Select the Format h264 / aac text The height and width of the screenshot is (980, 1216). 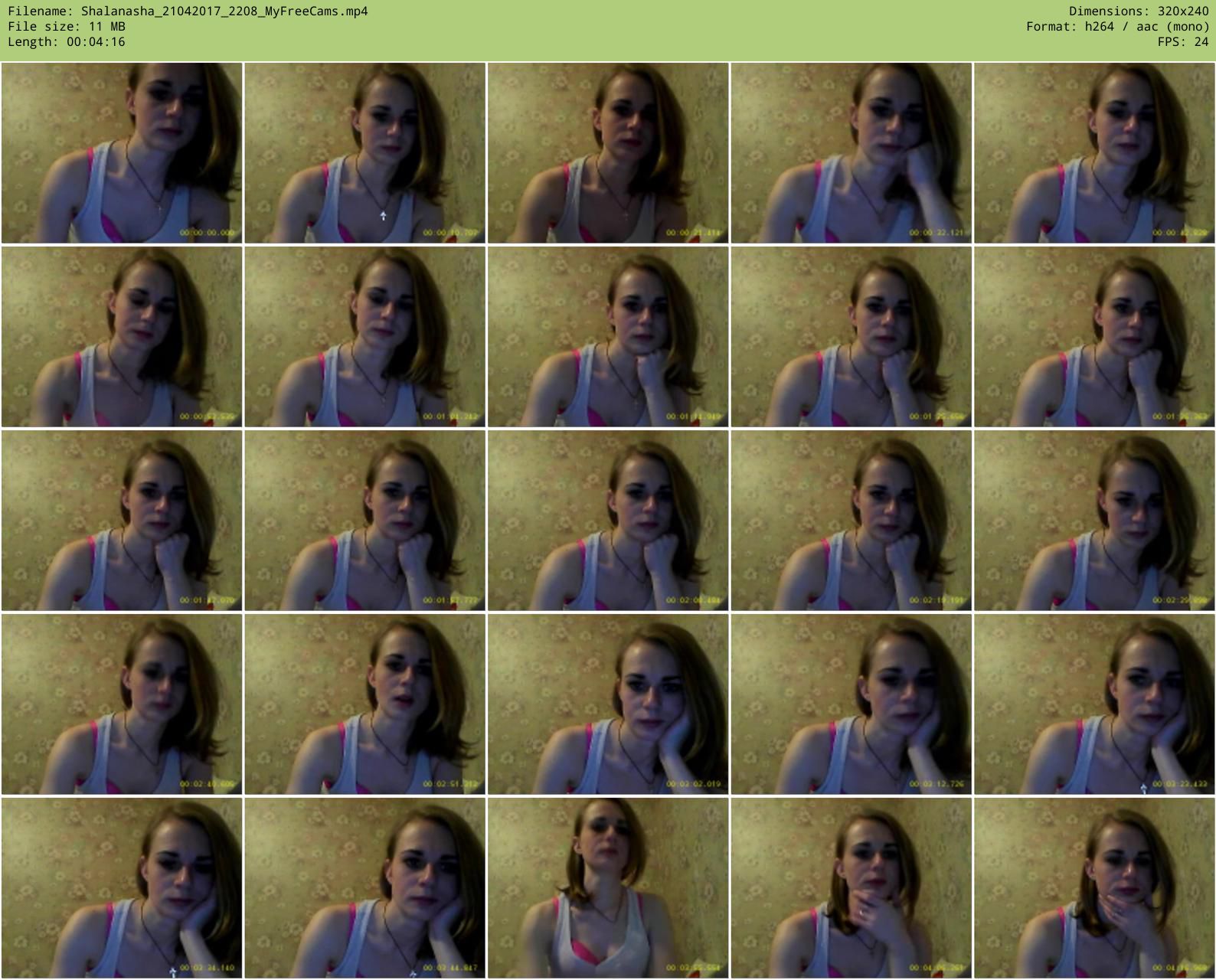pos(1117,27)
